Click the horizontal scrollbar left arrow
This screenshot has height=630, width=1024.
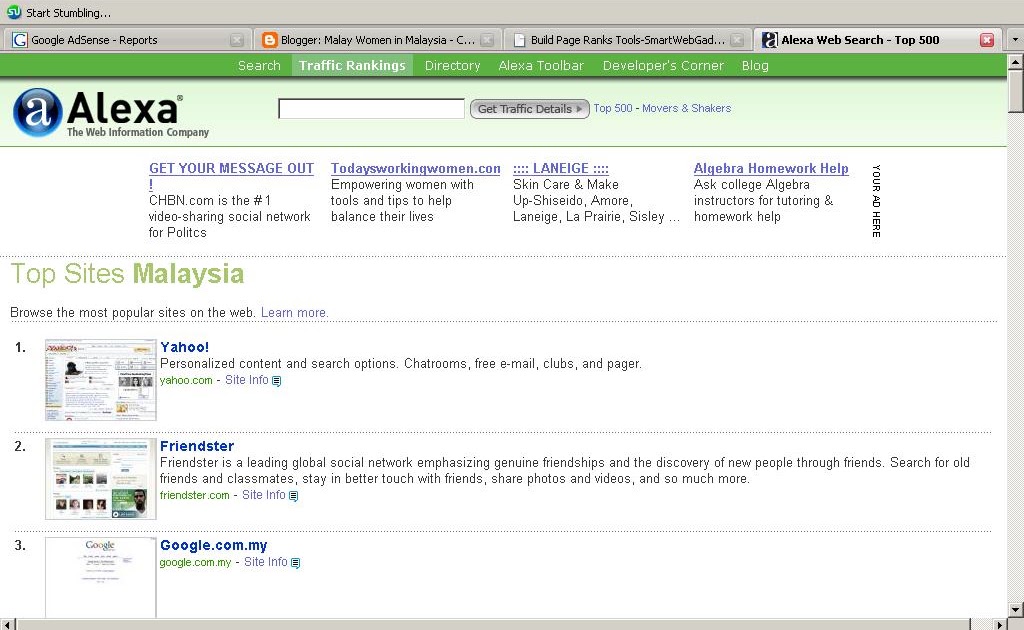(7, 624)
